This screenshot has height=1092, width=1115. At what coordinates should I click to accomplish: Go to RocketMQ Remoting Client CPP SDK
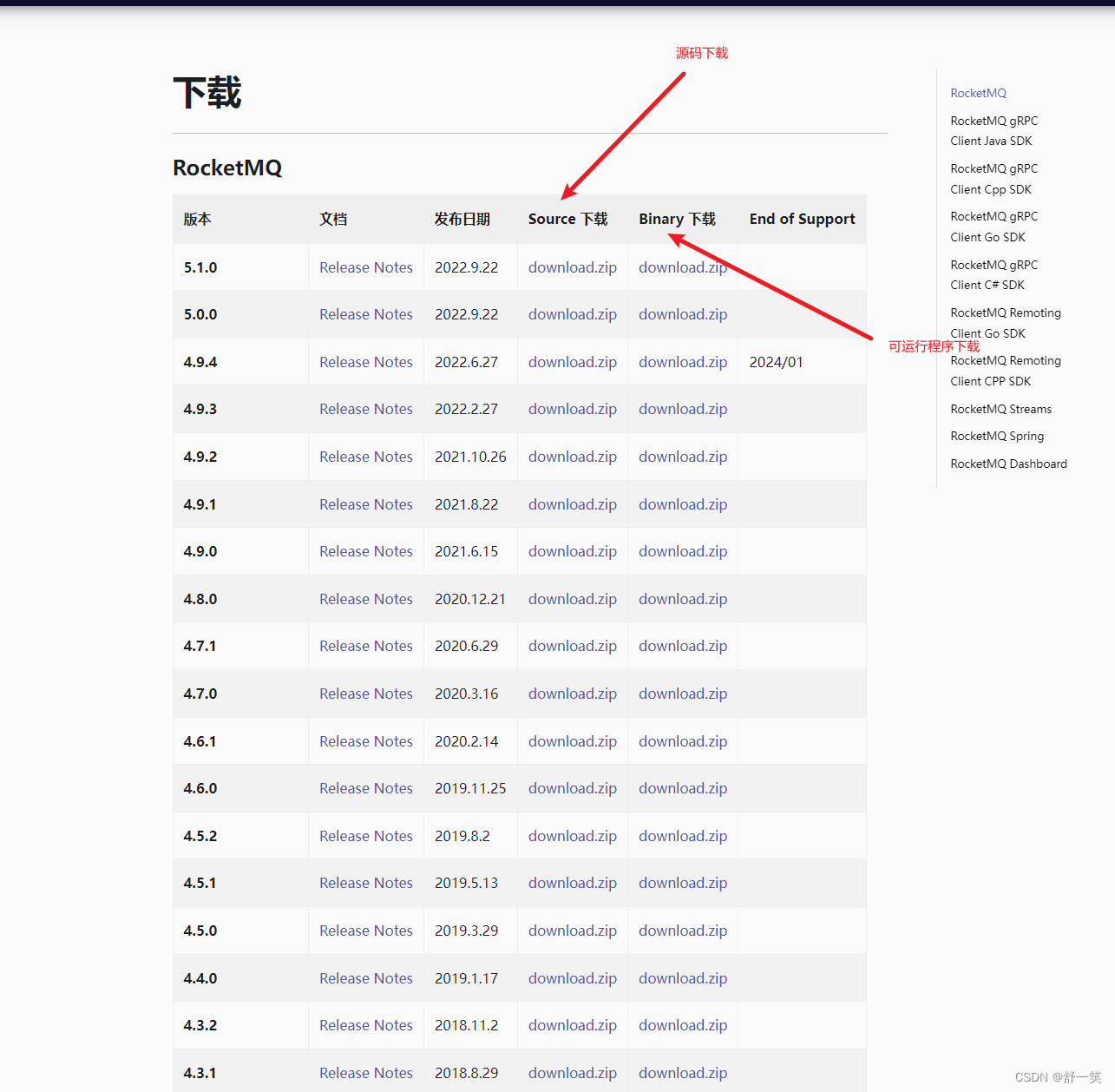click(1006, 371)
